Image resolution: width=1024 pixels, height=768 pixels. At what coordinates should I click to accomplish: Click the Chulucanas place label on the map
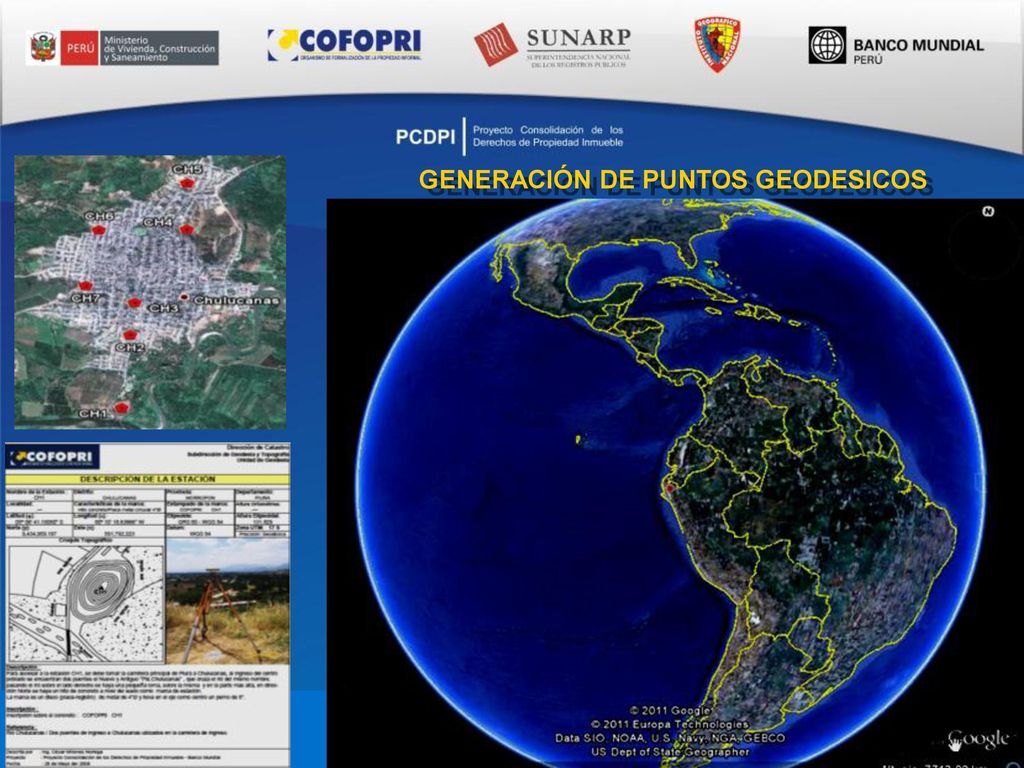click(236, 301)
